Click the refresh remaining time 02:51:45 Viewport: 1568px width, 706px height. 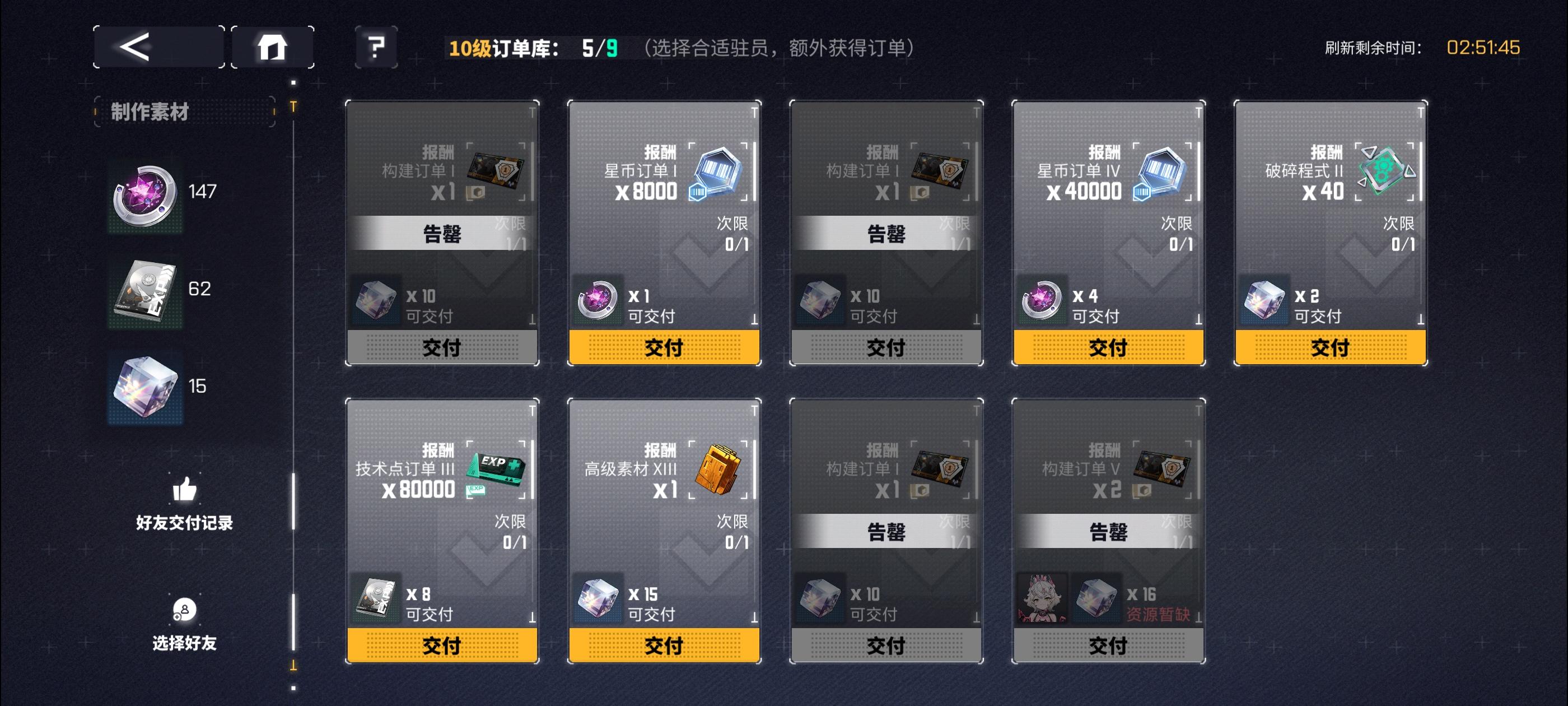point(1483,48)
